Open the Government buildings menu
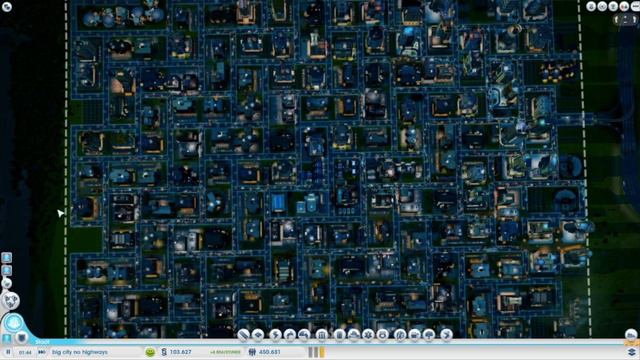This screenshot has width=640, height=360. [x=322, y=335]
